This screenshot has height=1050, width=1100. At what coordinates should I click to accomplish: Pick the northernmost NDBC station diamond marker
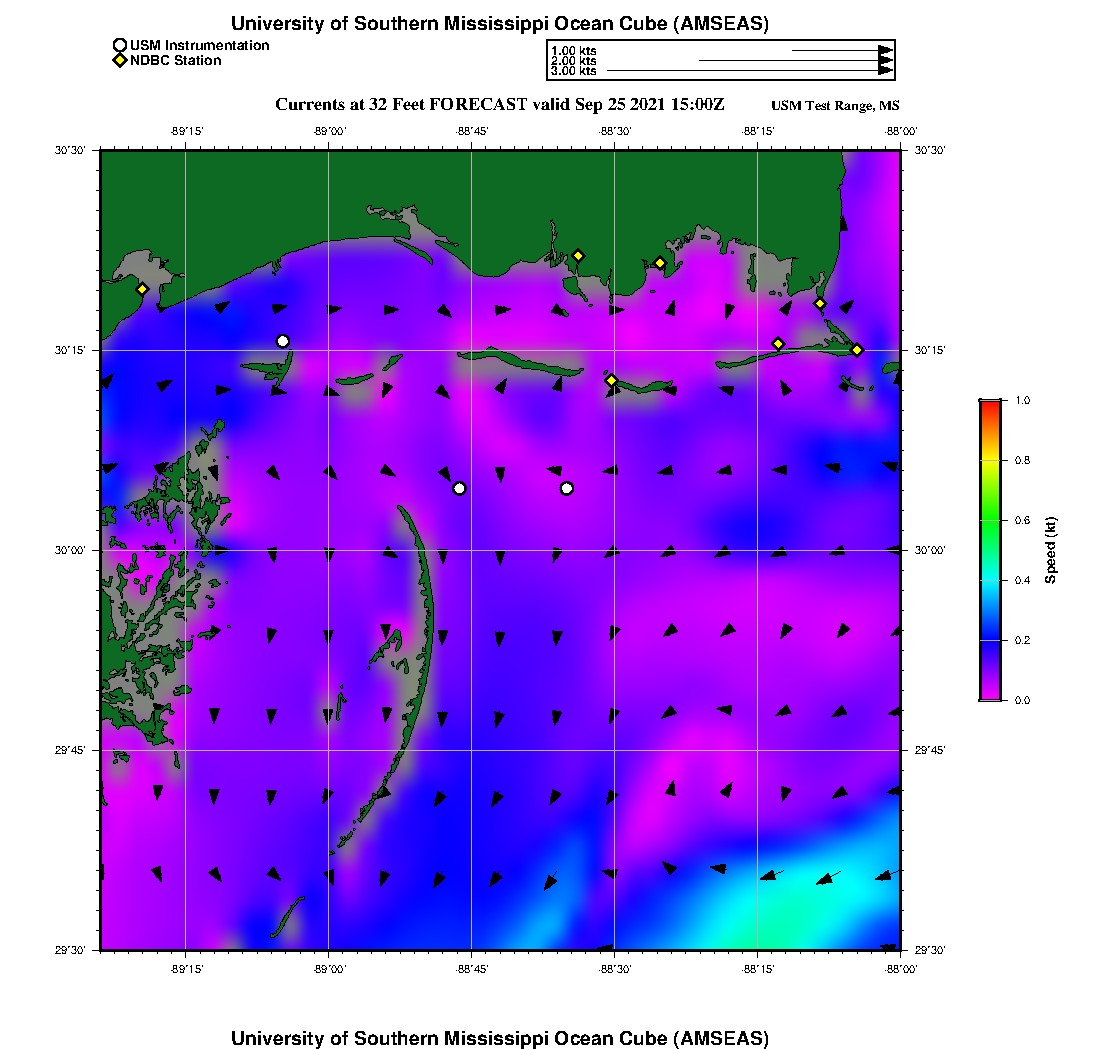[578, 255]
